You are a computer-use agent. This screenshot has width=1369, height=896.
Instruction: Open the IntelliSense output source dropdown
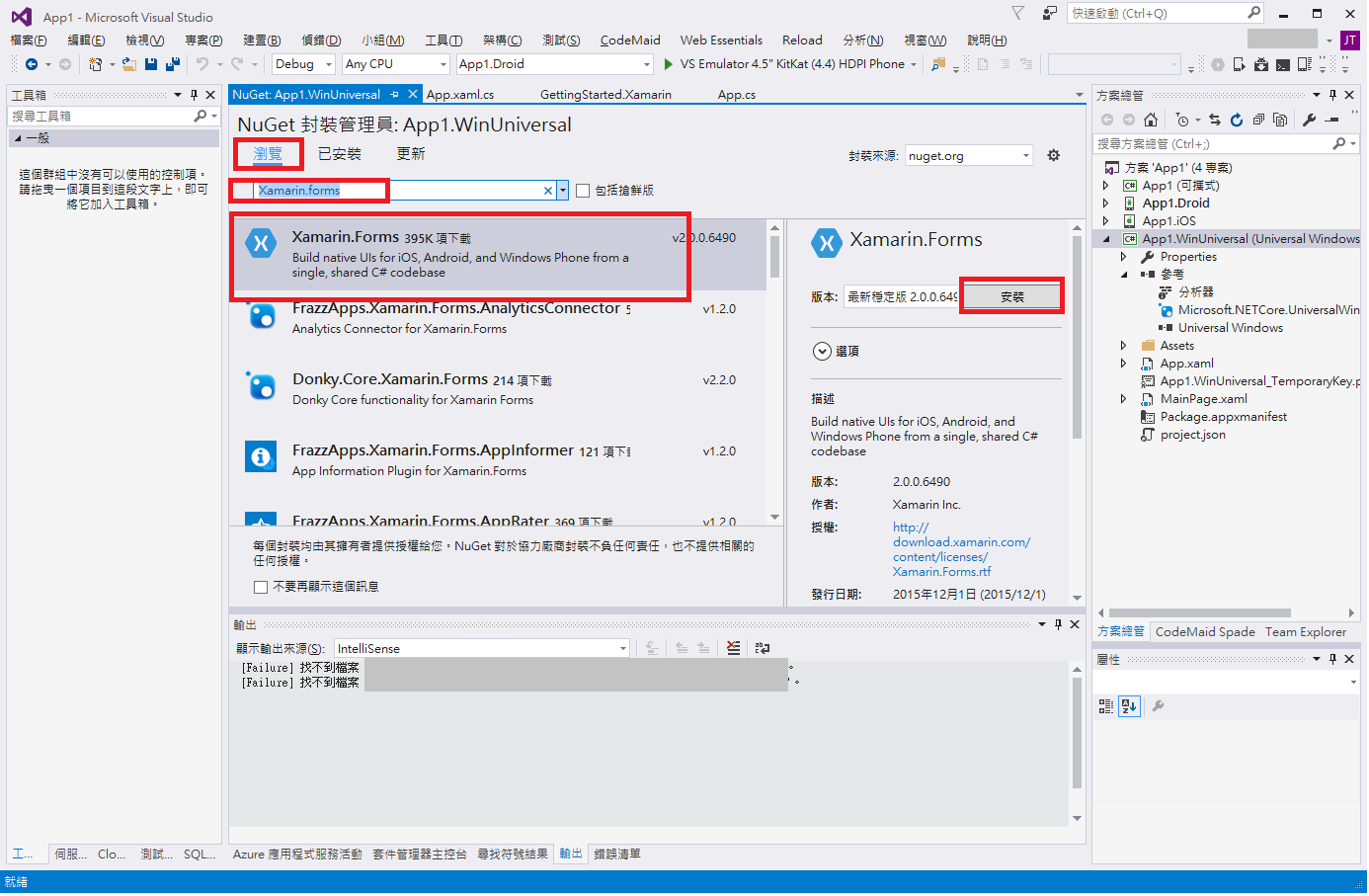click(482, 649)
